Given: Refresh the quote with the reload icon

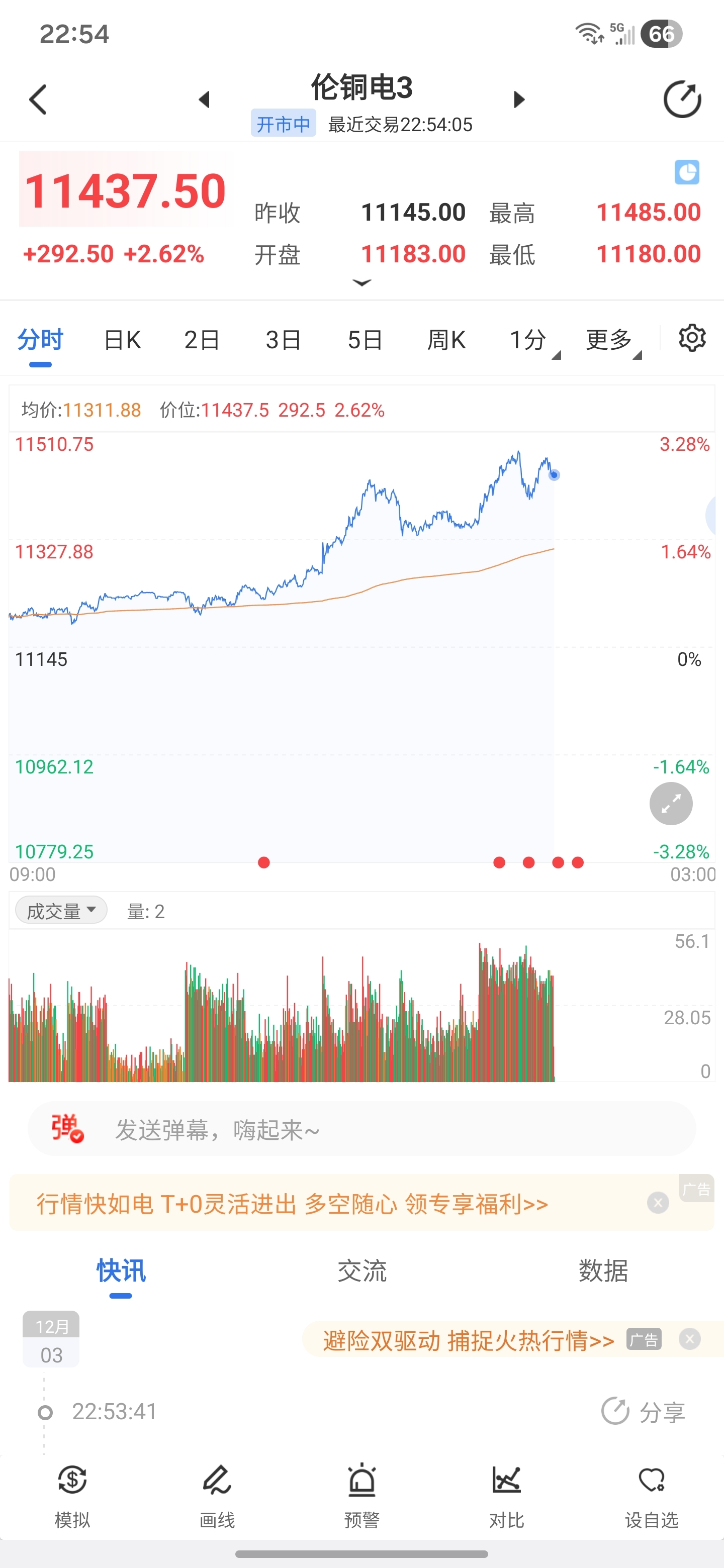Looking at the screenshot, I should pos(682,99).
